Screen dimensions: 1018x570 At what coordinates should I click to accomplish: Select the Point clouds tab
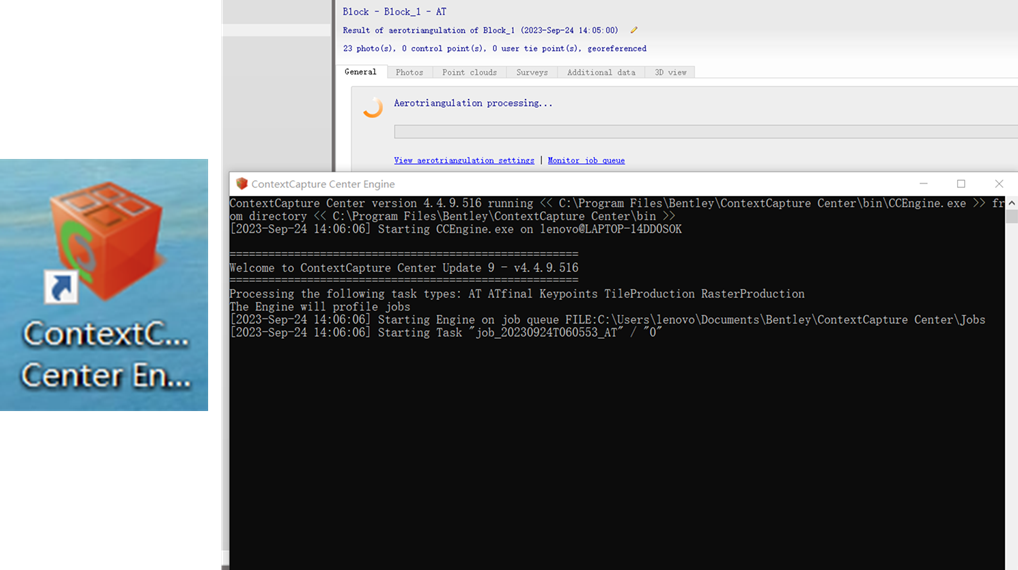469,73
